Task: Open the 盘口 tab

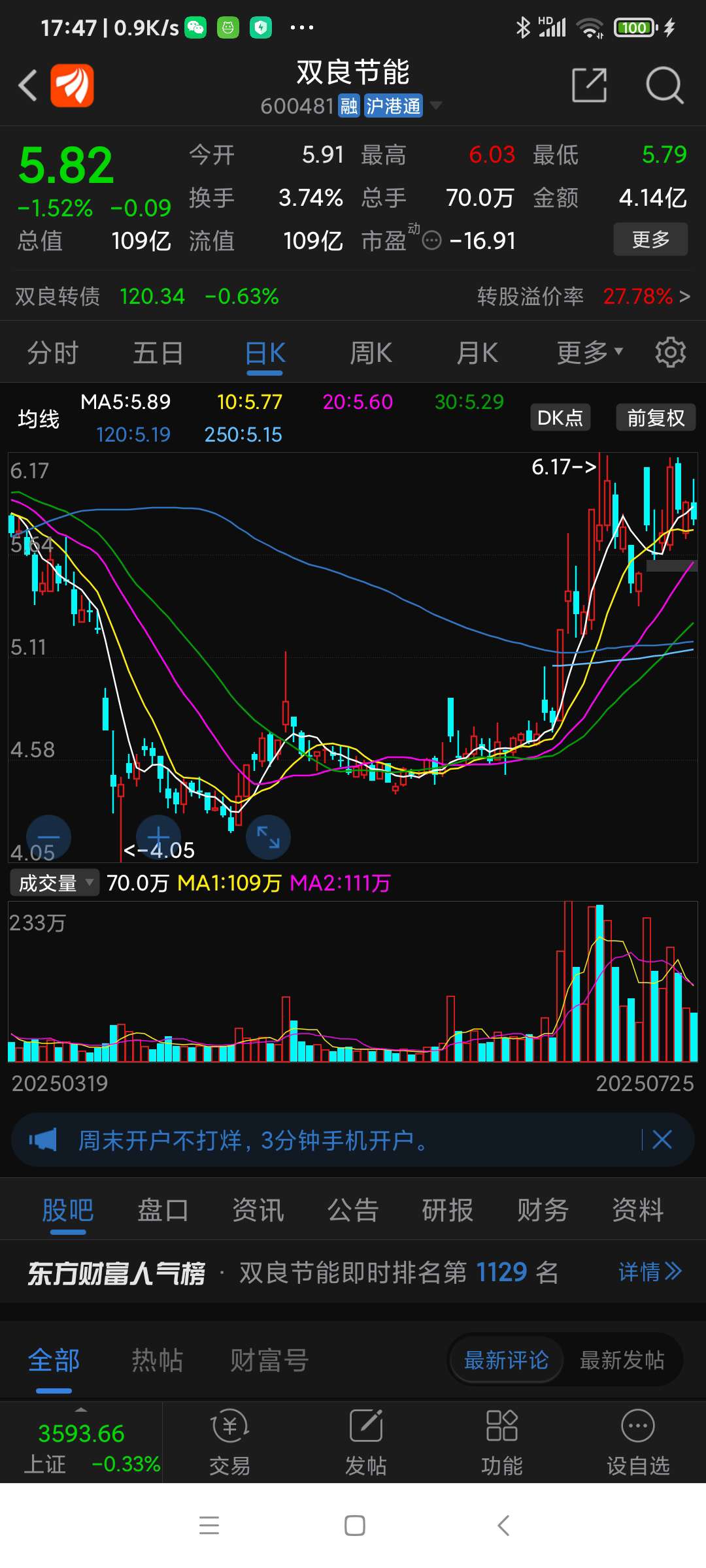Action: tap(163, 1210)
